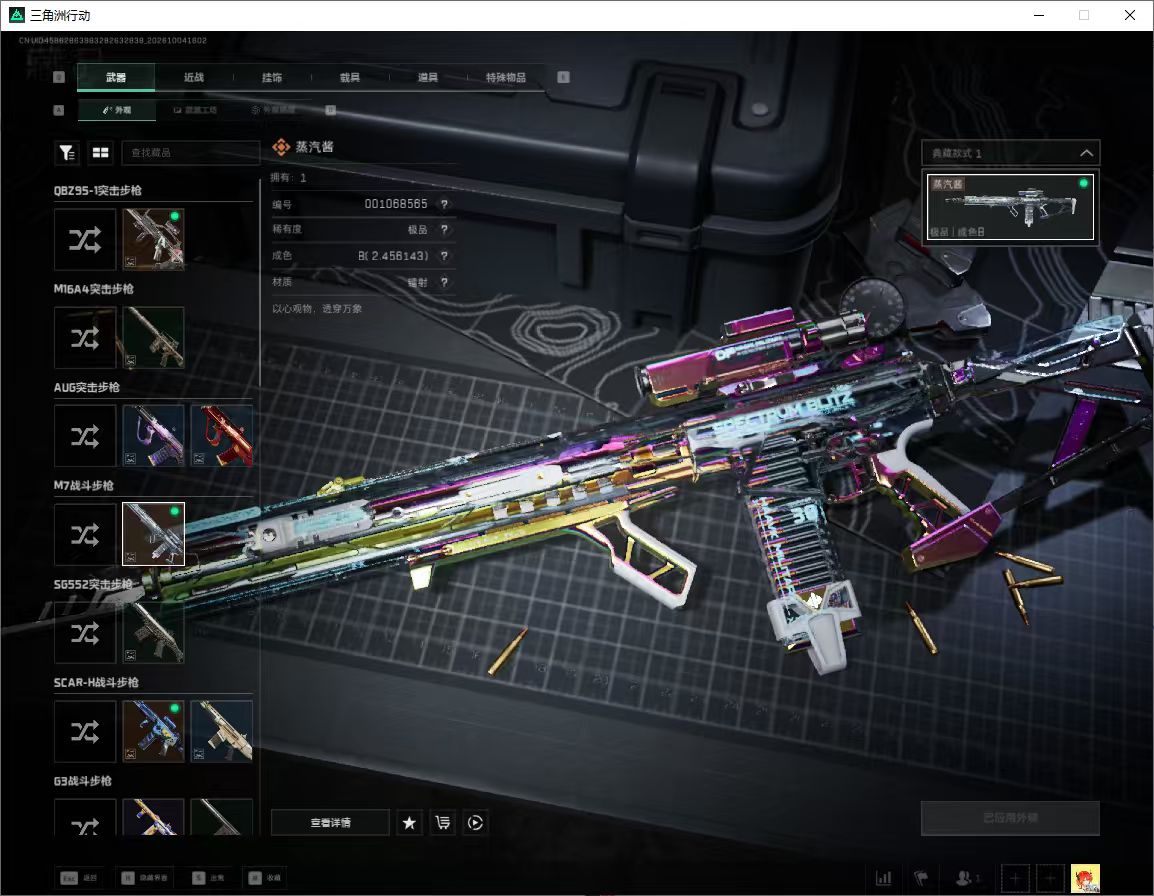The width and height of the screenshot is (1154, 896).
Task: Select the QBZ95-1 skin thumbnail
Action: tap(153, 239)
